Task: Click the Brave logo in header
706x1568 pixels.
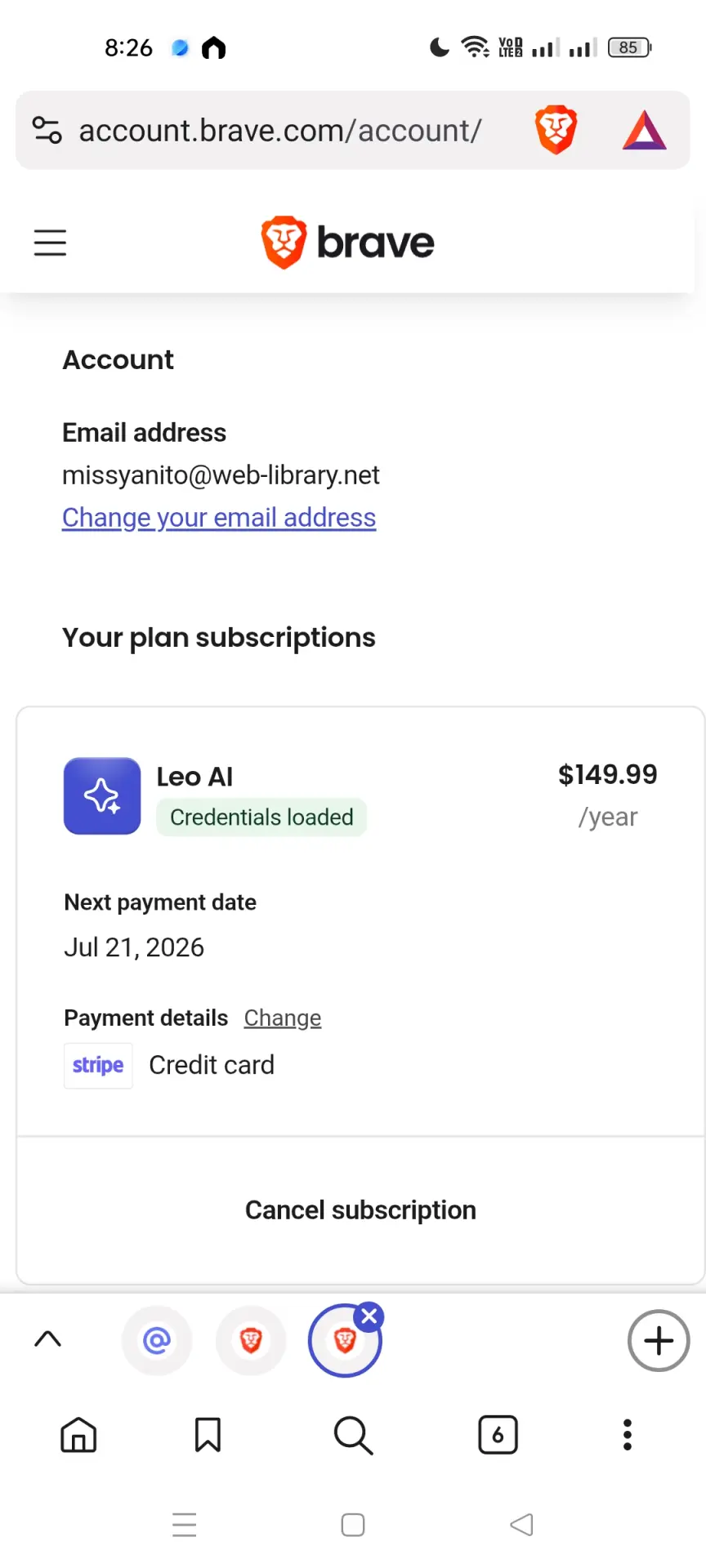Action: click(347, 243)
